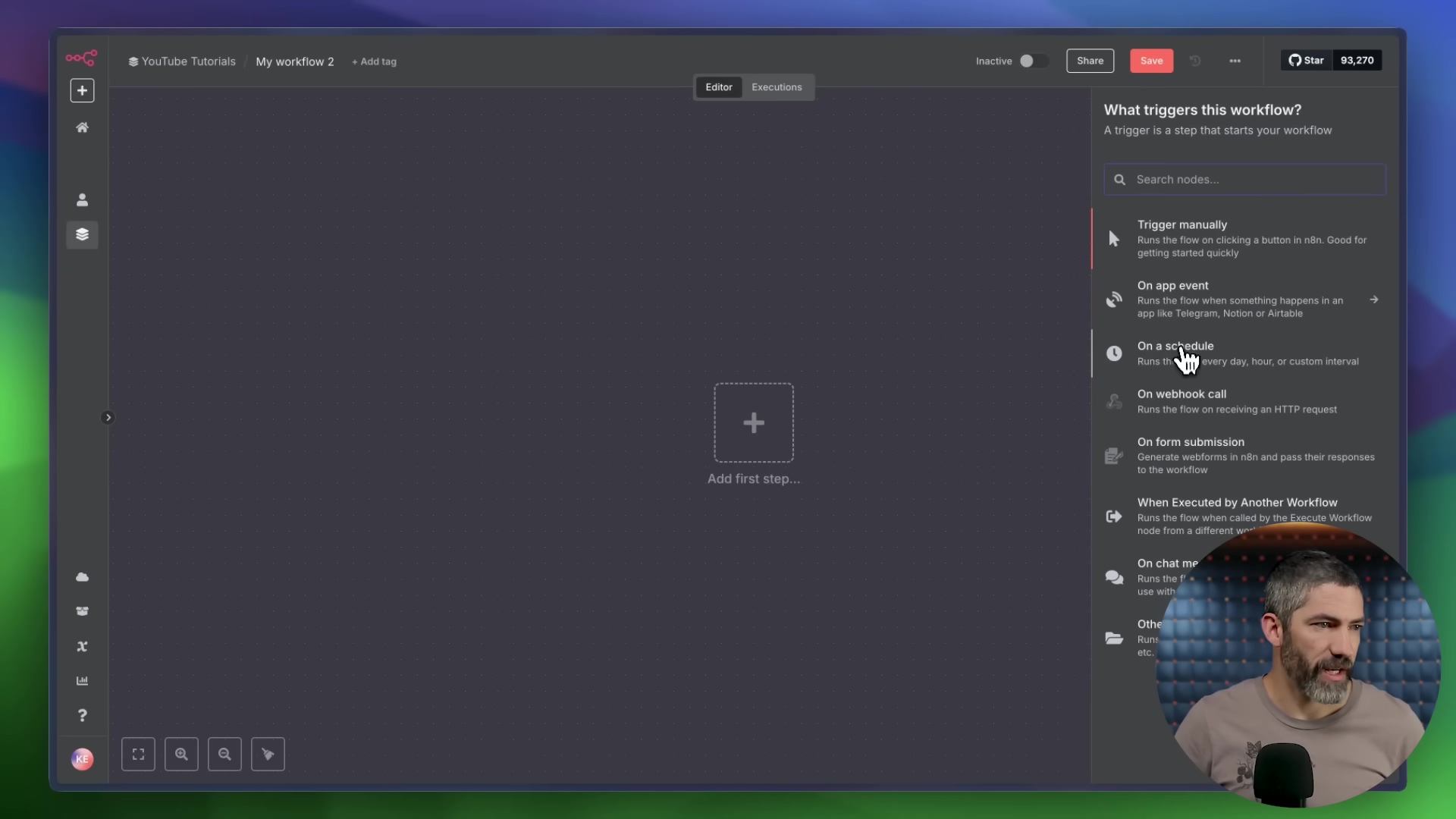Image resolution: width=1456 pixels, height=819 pixels.
Task: Click the chat bubbles icon for chat trigger
Action: (1114, 577)
